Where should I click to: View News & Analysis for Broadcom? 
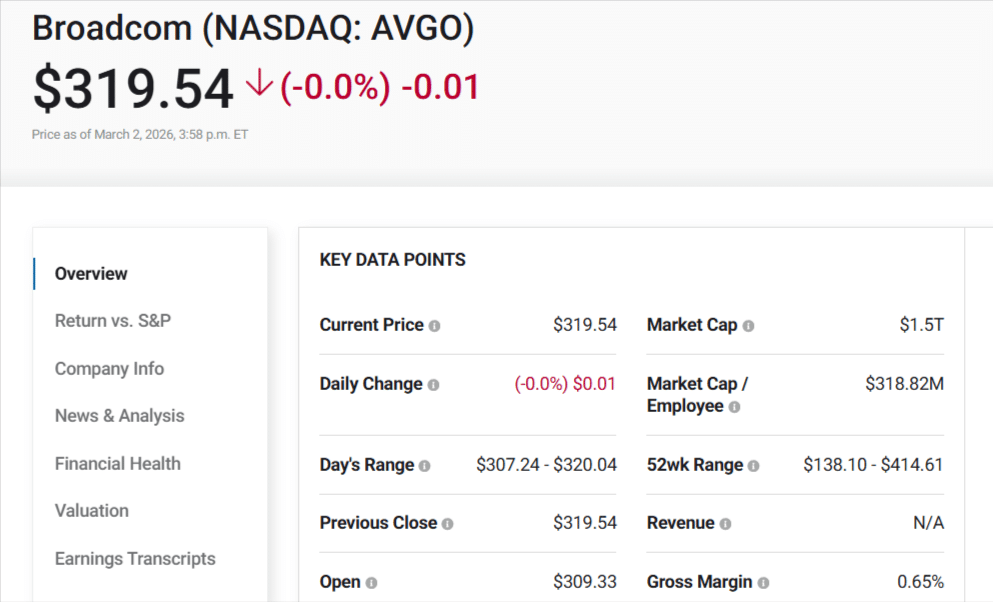coord(119,416)
